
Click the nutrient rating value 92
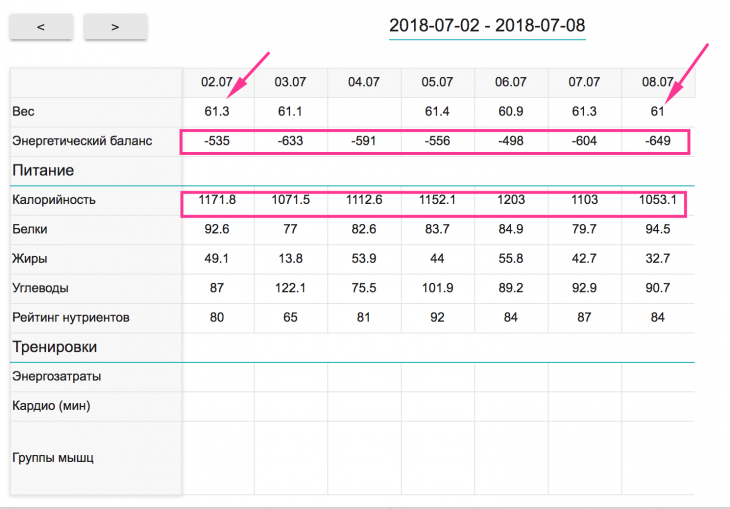[437, 317]
